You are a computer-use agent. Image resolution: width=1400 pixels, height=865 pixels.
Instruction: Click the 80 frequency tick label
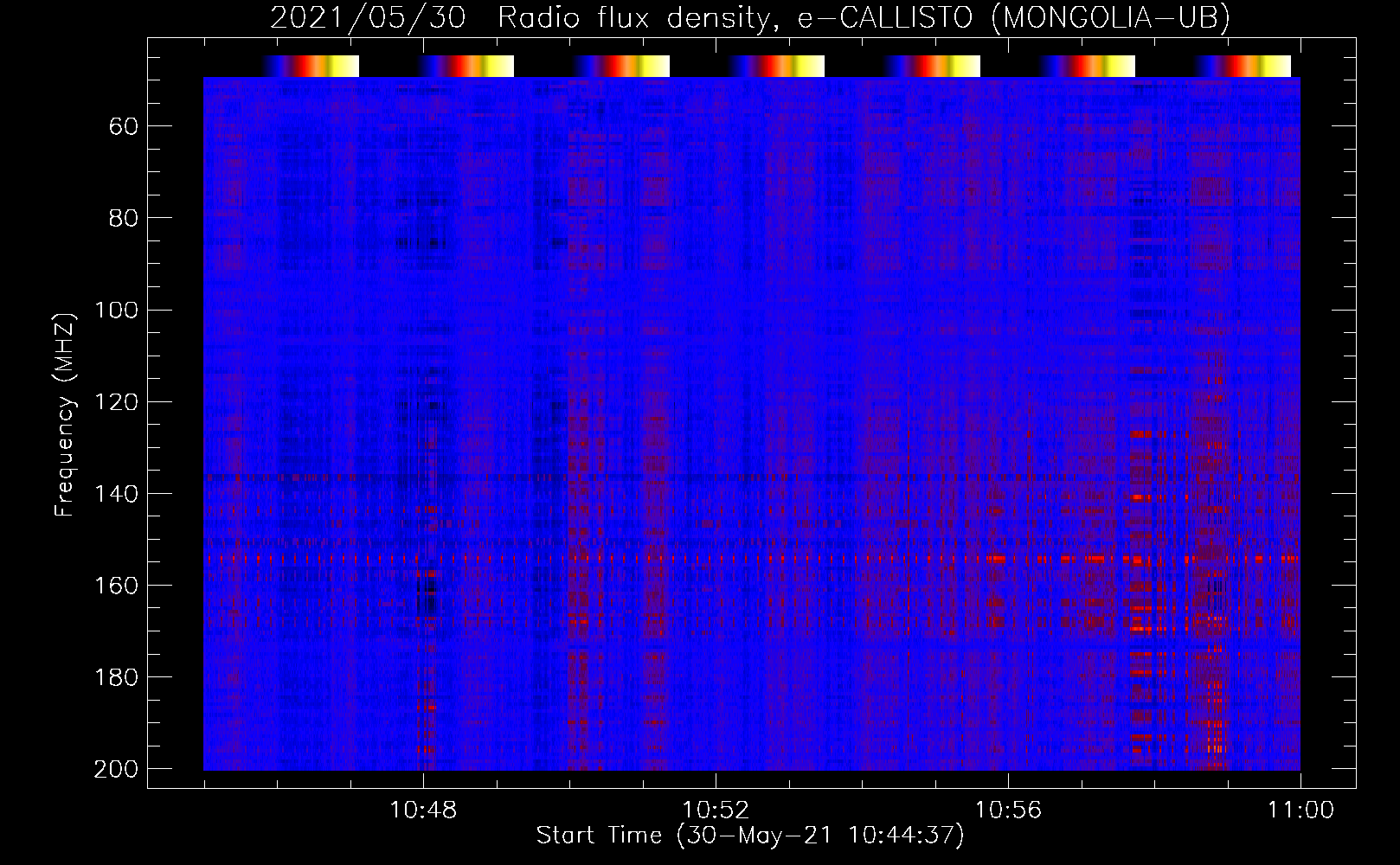point(124,218)
